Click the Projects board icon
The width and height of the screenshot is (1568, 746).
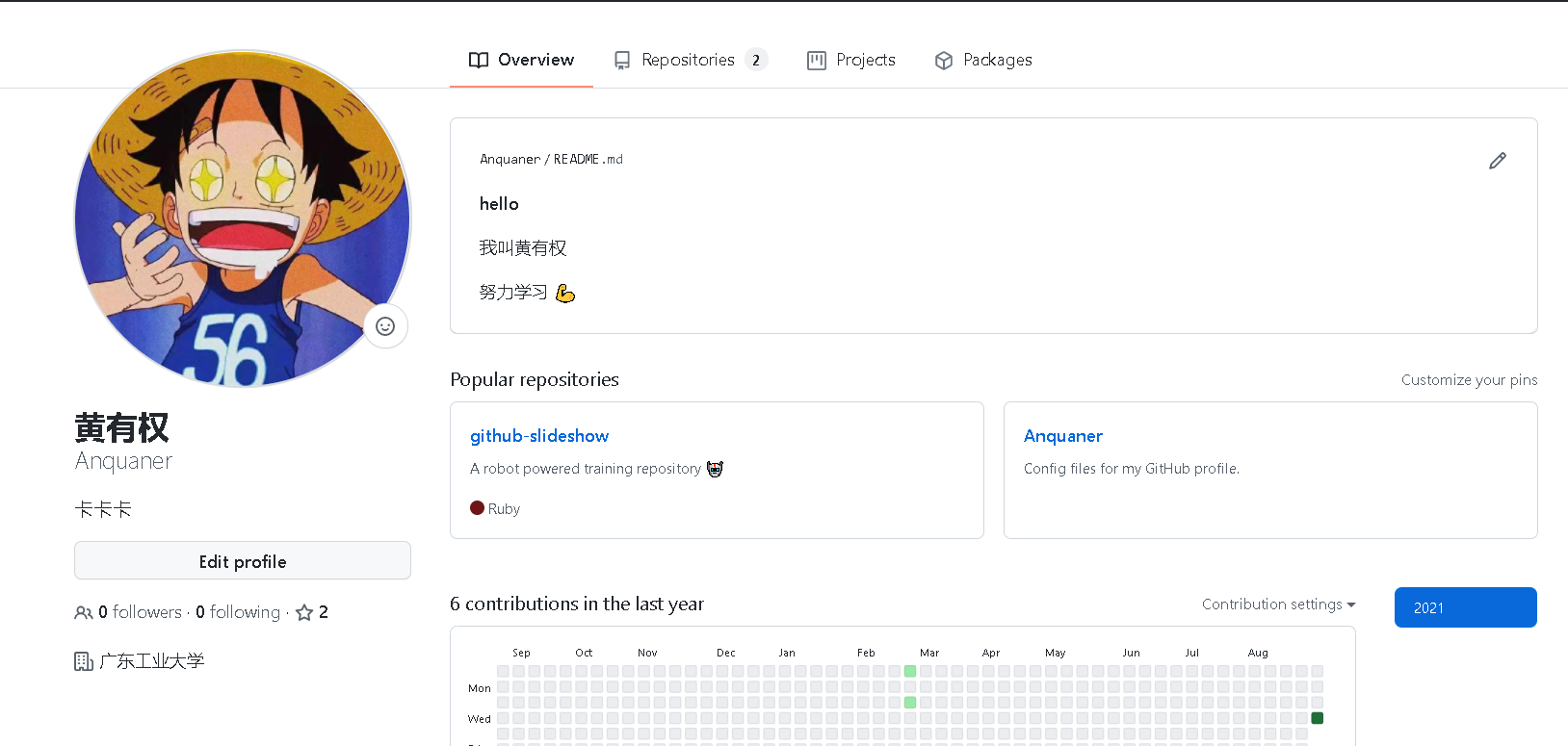pyautogui.click(x=817, y=61)
